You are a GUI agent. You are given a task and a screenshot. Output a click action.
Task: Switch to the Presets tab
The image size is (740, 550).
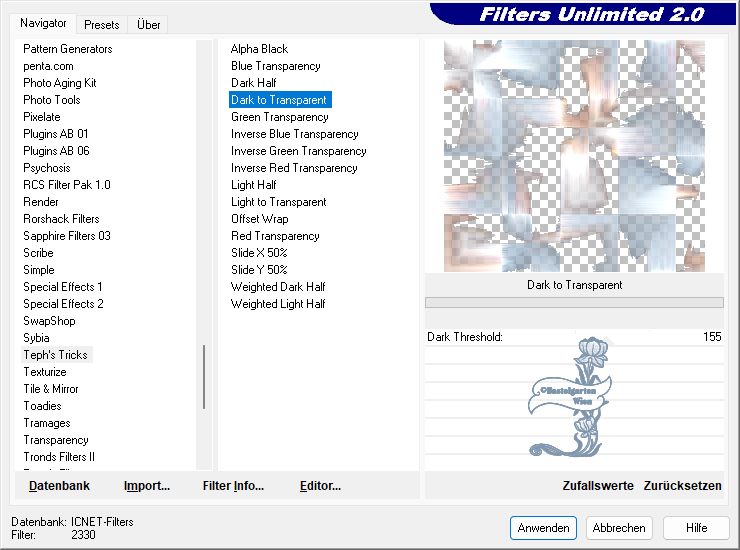[102, 24]
